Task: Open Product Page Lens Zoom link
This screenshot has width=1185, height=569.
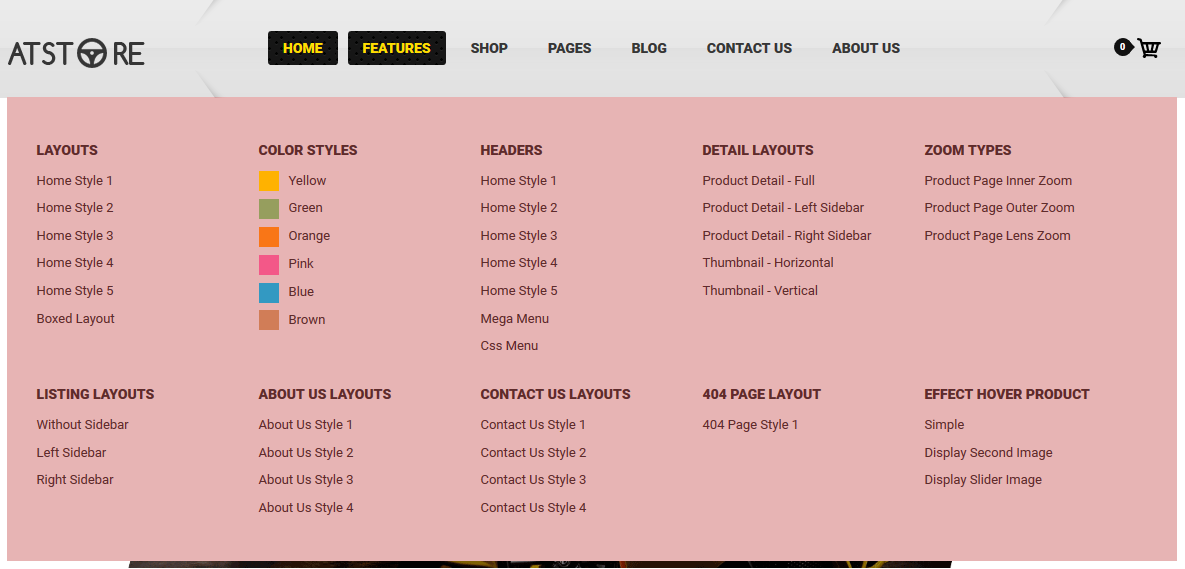Action: click(x=997, y=236)
